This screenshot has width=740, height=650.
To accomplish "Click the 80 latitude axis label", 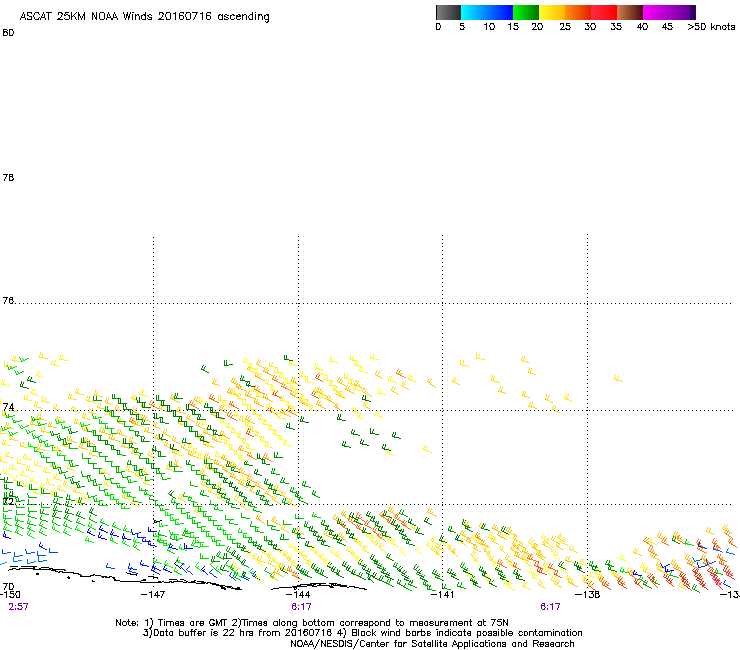I will 8,33.
